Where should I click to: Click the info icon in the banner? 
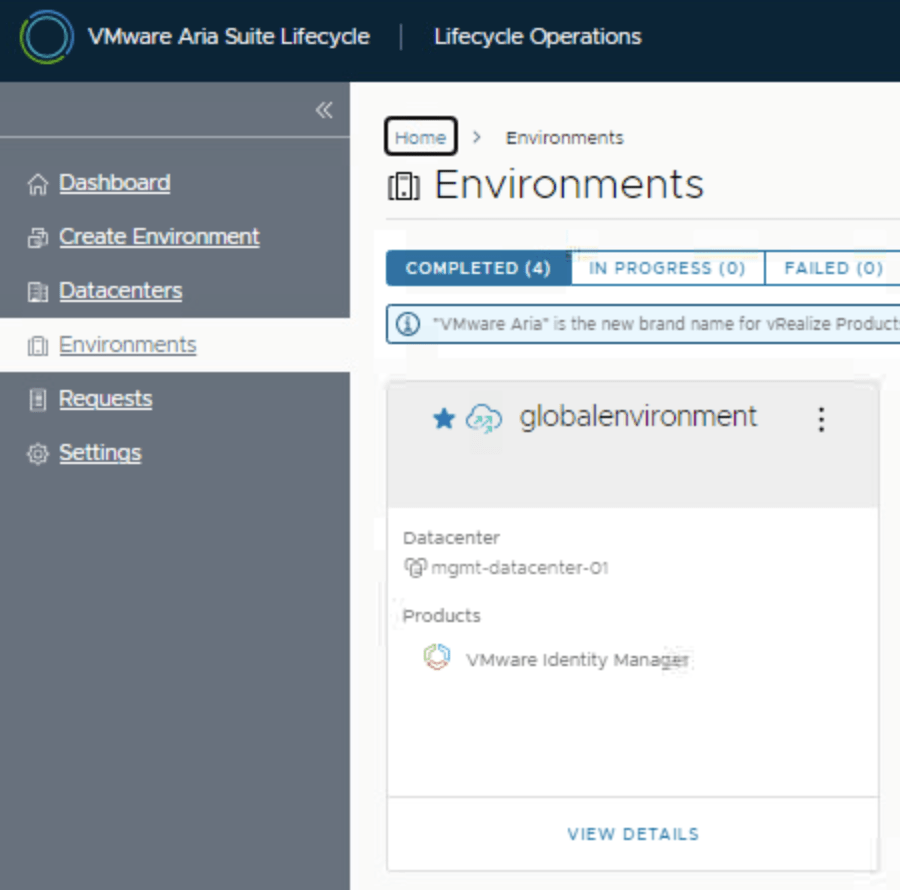(408, 324)
